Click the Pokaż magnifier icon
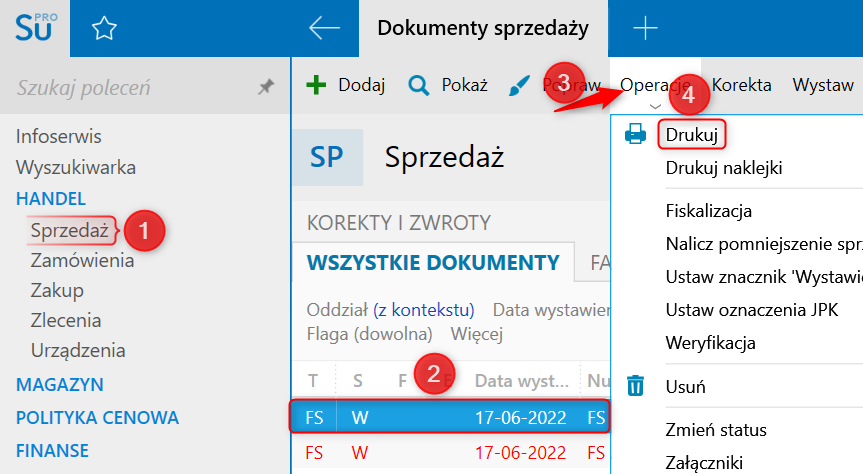The image size is (863, 474). 419,85
